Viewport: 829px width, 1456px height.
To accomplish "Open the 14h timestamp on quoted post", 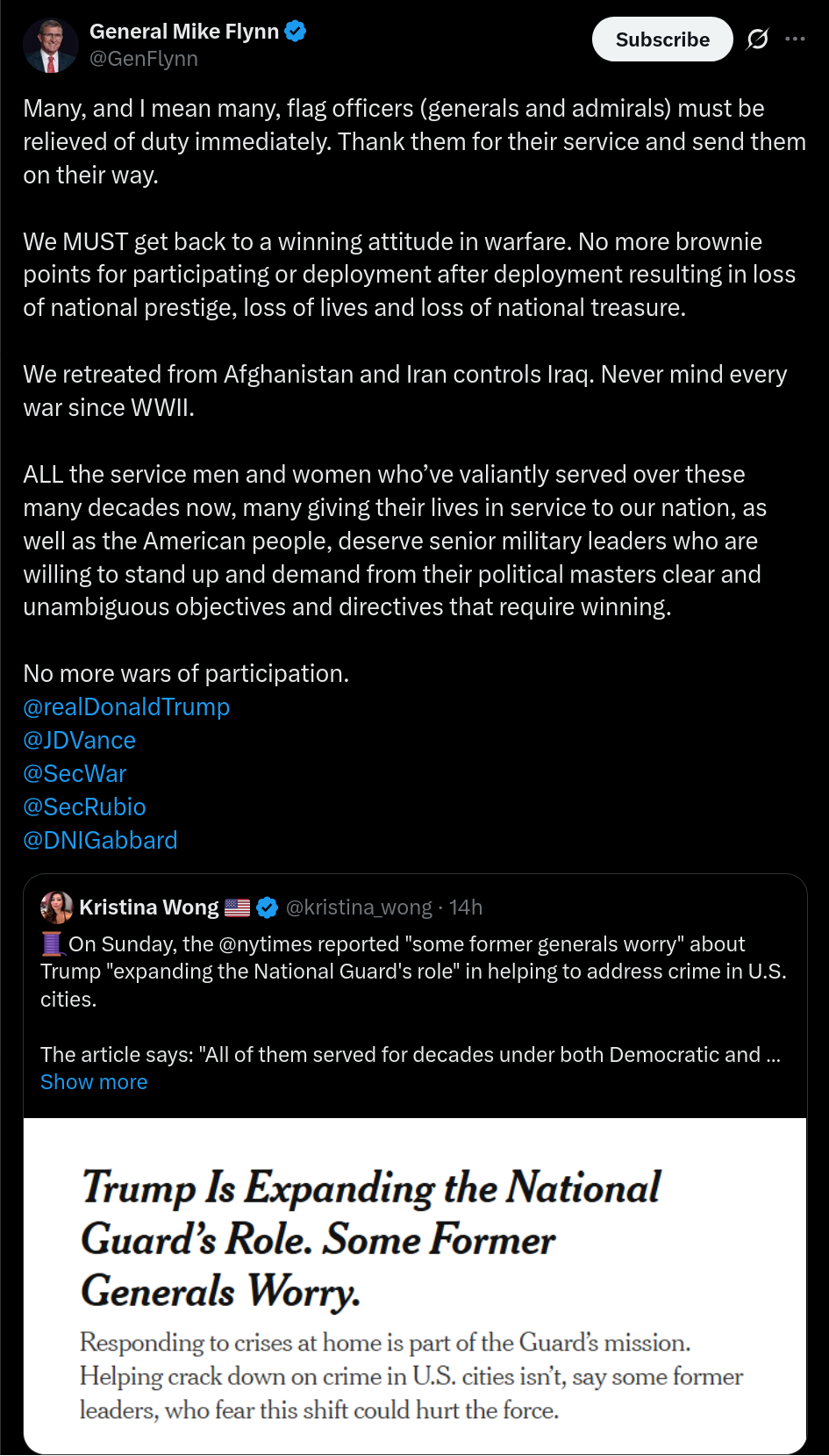I will point(466,907).
